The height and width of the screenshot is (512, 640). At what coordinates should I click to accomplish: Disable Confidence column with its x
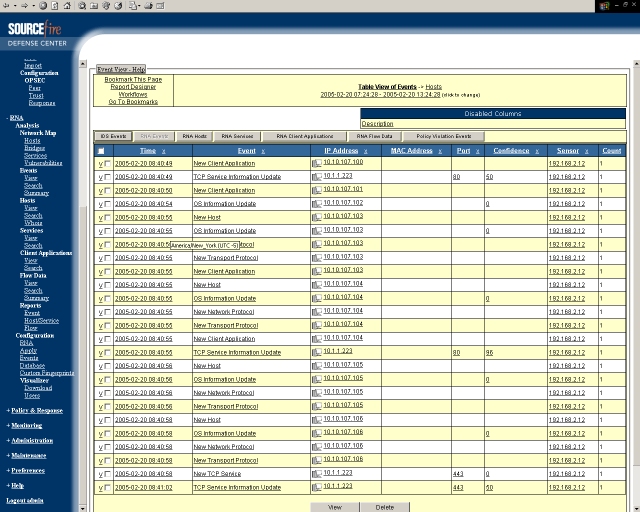(x=537, y=151)
